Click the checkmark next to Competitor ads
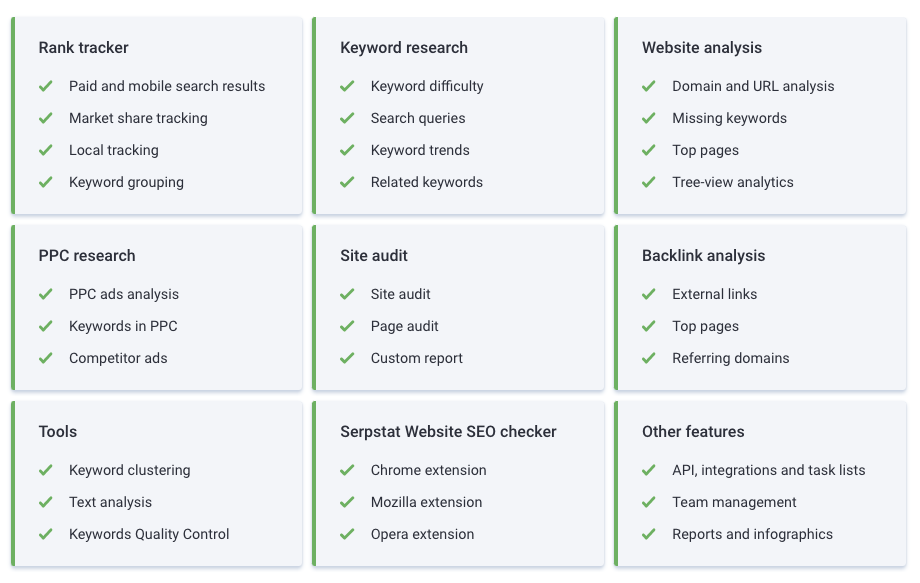This screenshot has width=920, height=583. click(46, 358)
